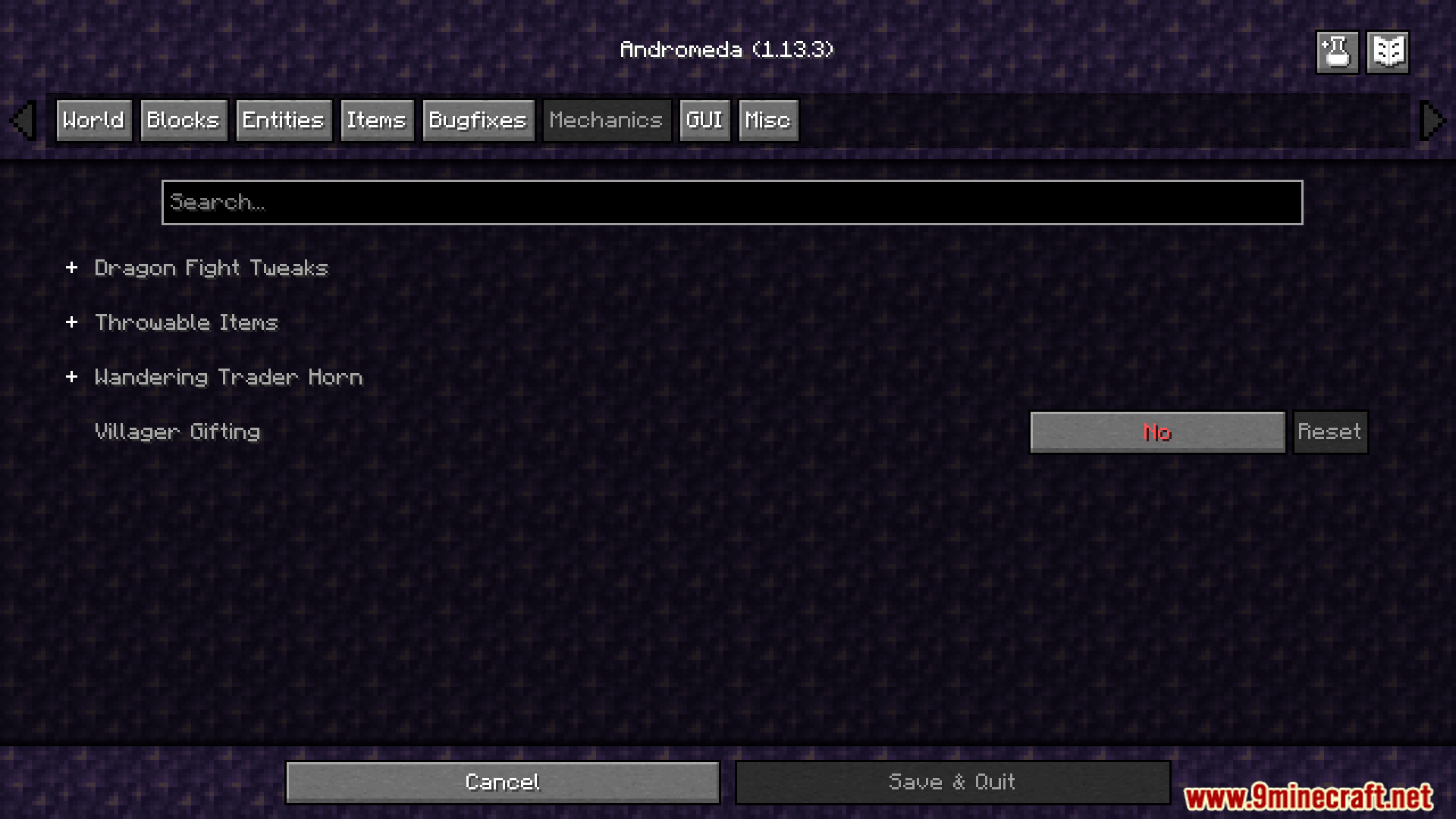The image size is (1456, 819).
Task: Click the Cancel button
Action: click(503, 781)
